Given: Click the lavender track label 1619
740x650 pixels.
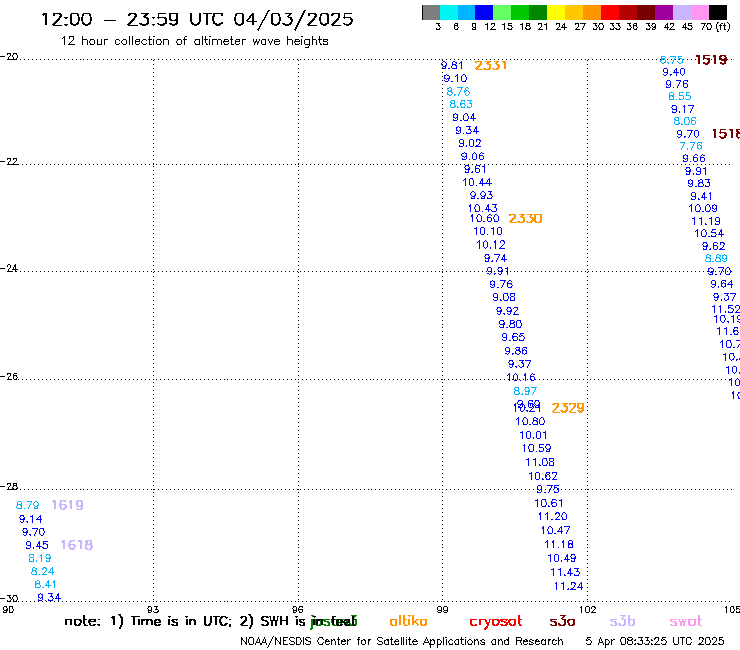Looking at the screenshot, I should click(67, 505).
